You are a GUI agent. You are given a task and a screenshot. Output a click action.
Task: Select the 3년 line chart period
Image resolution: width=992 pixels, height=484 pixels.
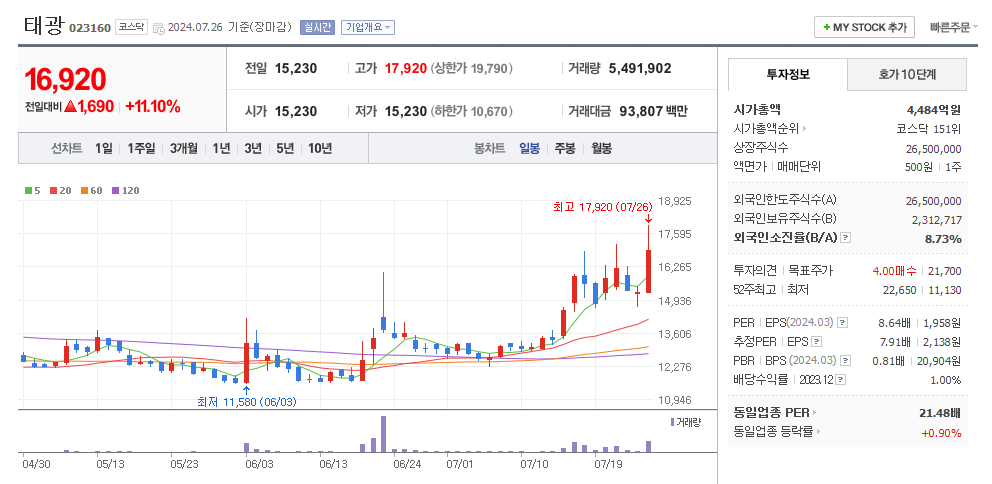coord(253,149)
